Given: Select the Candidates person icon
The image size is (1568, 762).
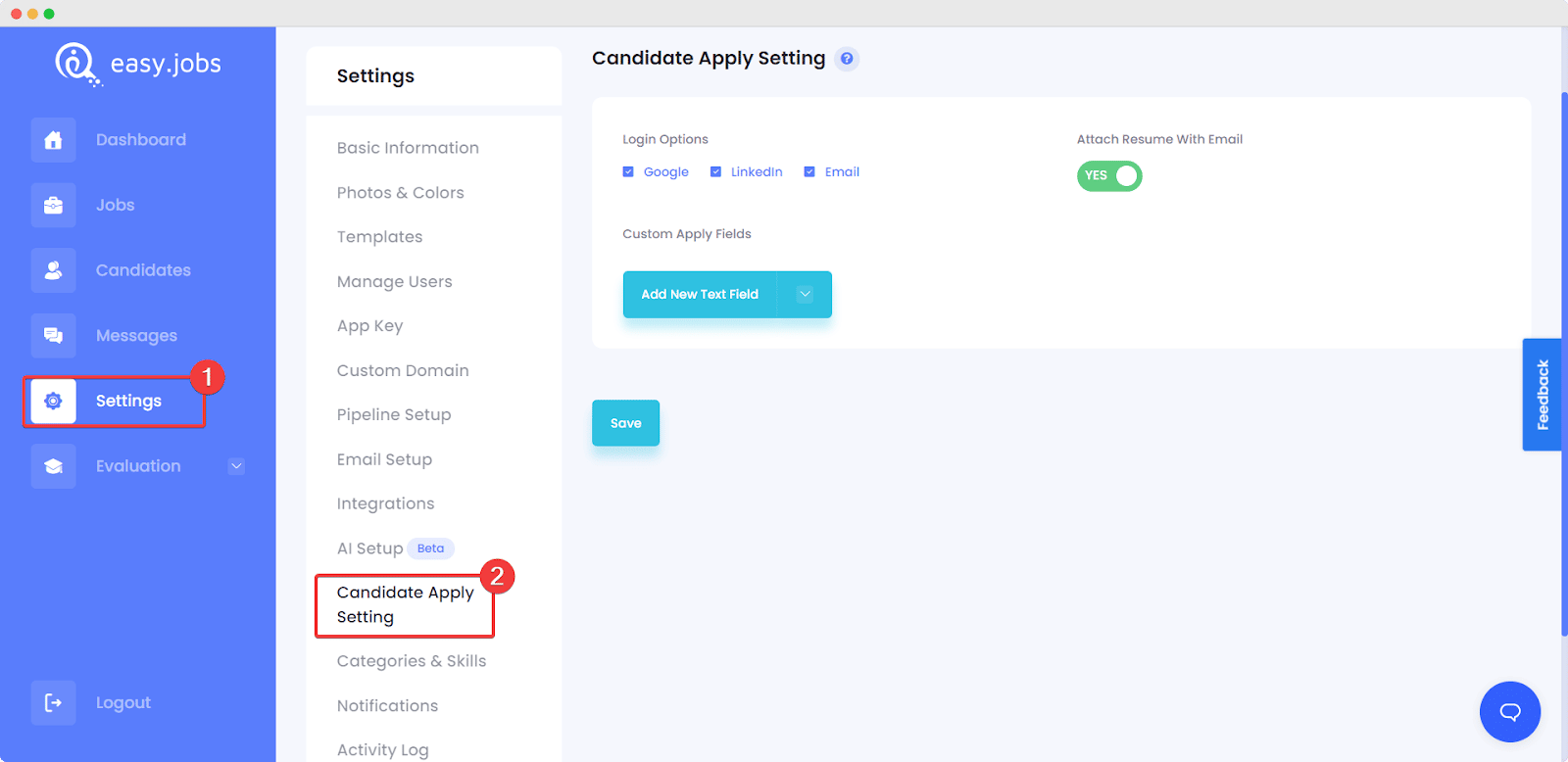Looking at the screenshot, I should tap(53, 270).
